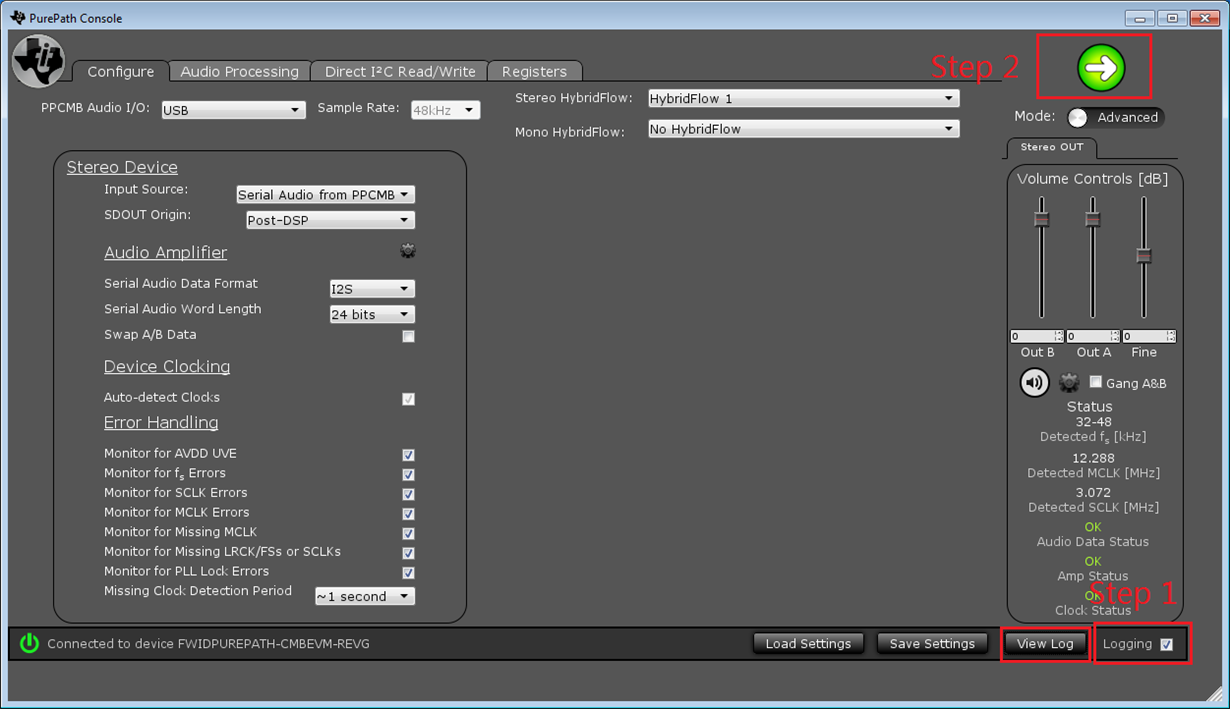Switch to Audio Processing tab
Viewport: 1230px width, 709px height.
click(239, 71)
